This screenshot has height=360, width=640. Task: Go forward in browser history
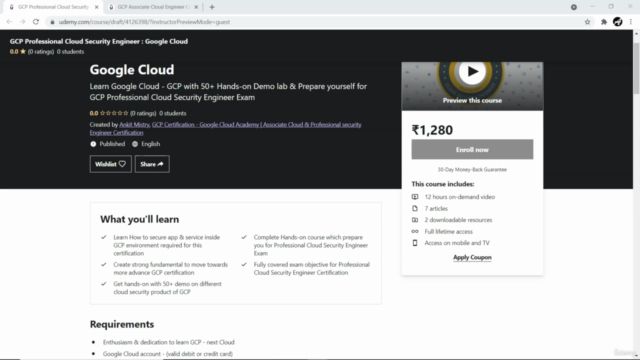tap(22, 22)
